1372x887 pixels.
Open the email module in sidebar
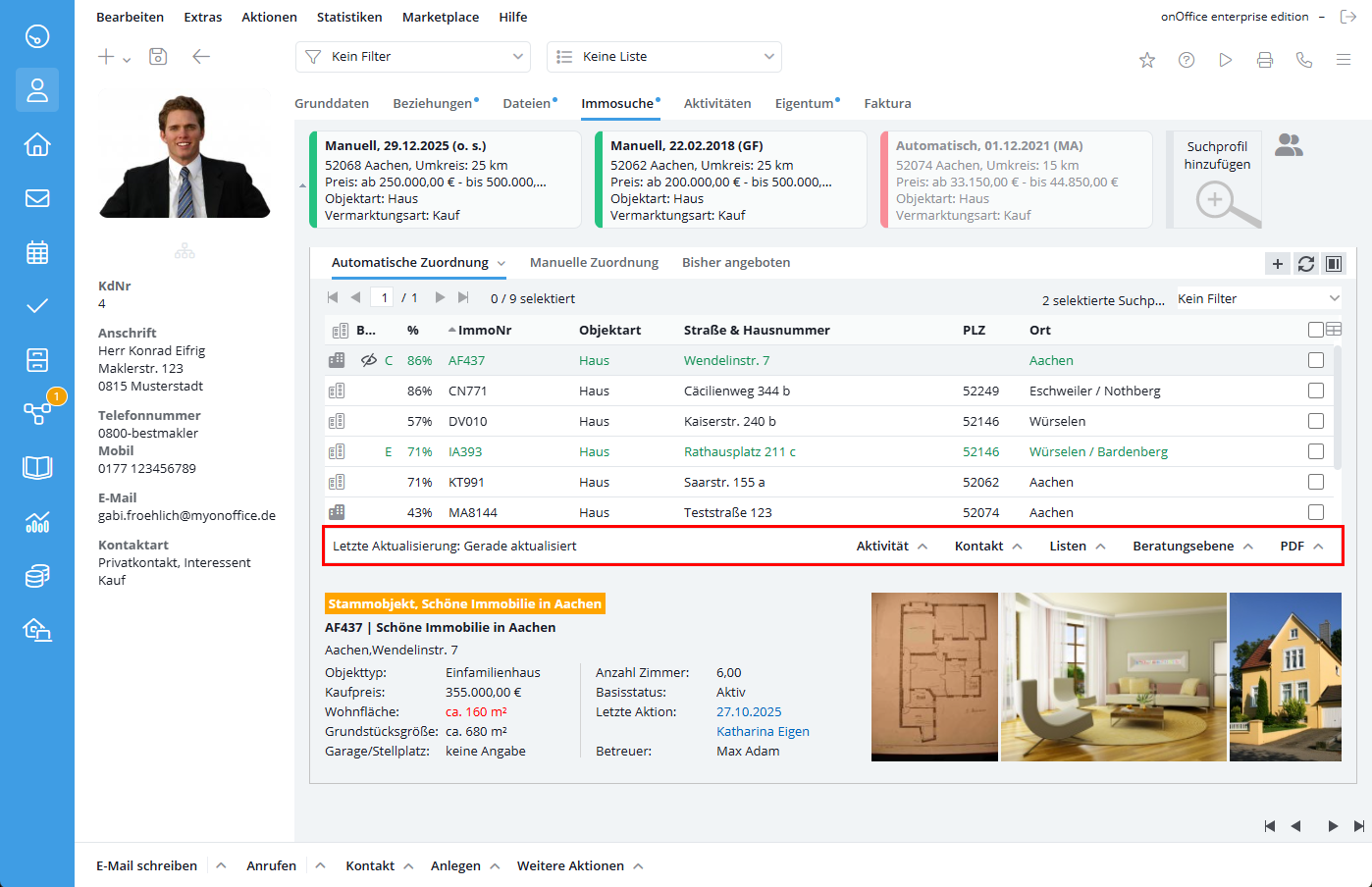(37, 198)
